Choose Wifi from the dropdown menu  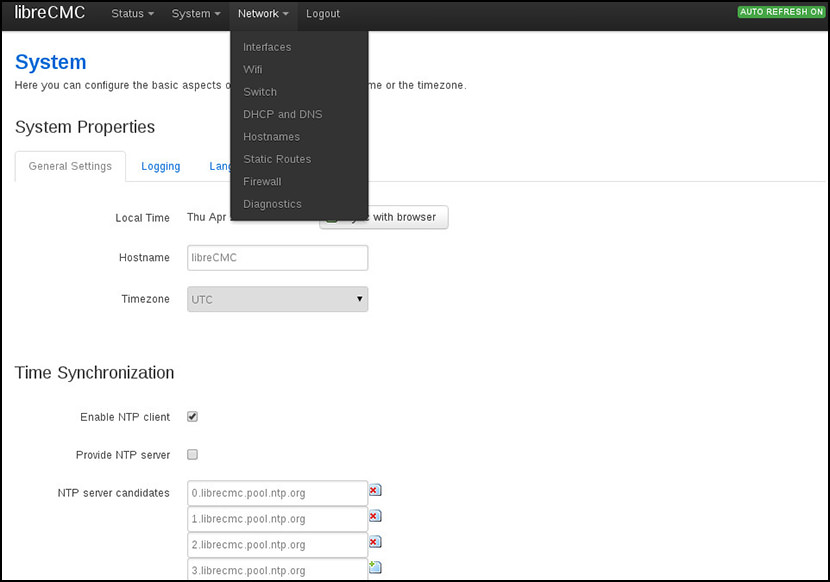click(253, 70)
